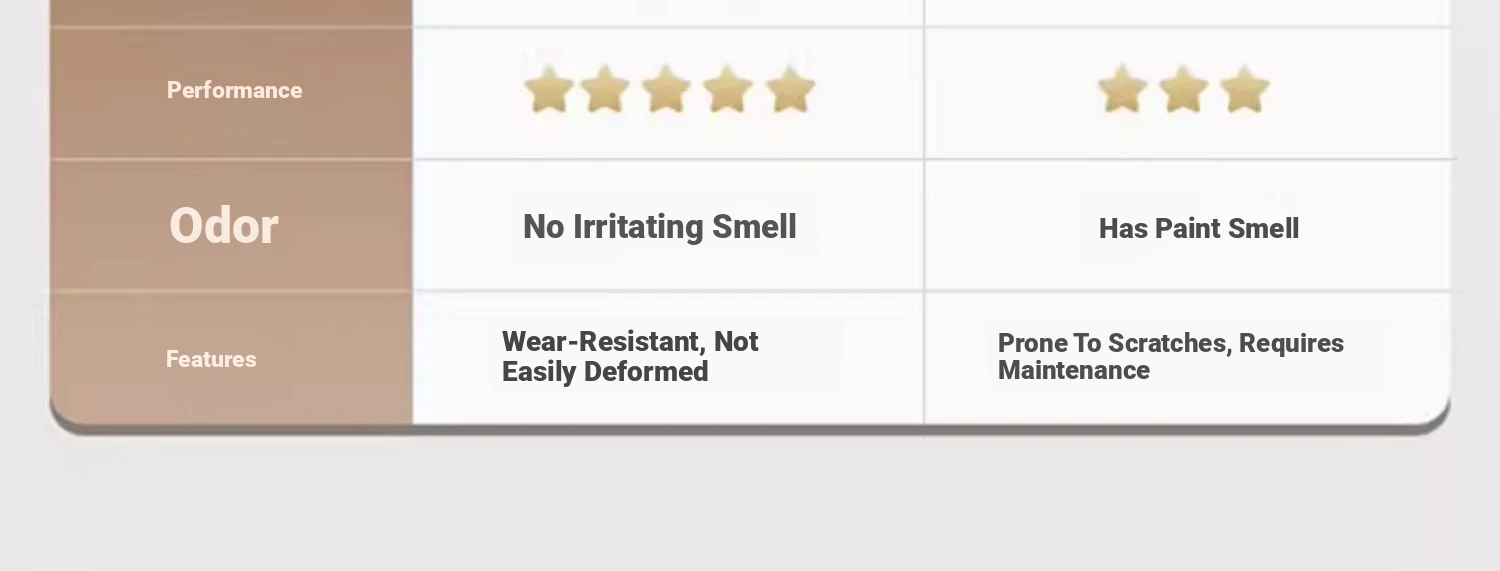This screenshot has height=571, width=1500.
Task: Select the Features row label
Action: [x=211, y=359]
